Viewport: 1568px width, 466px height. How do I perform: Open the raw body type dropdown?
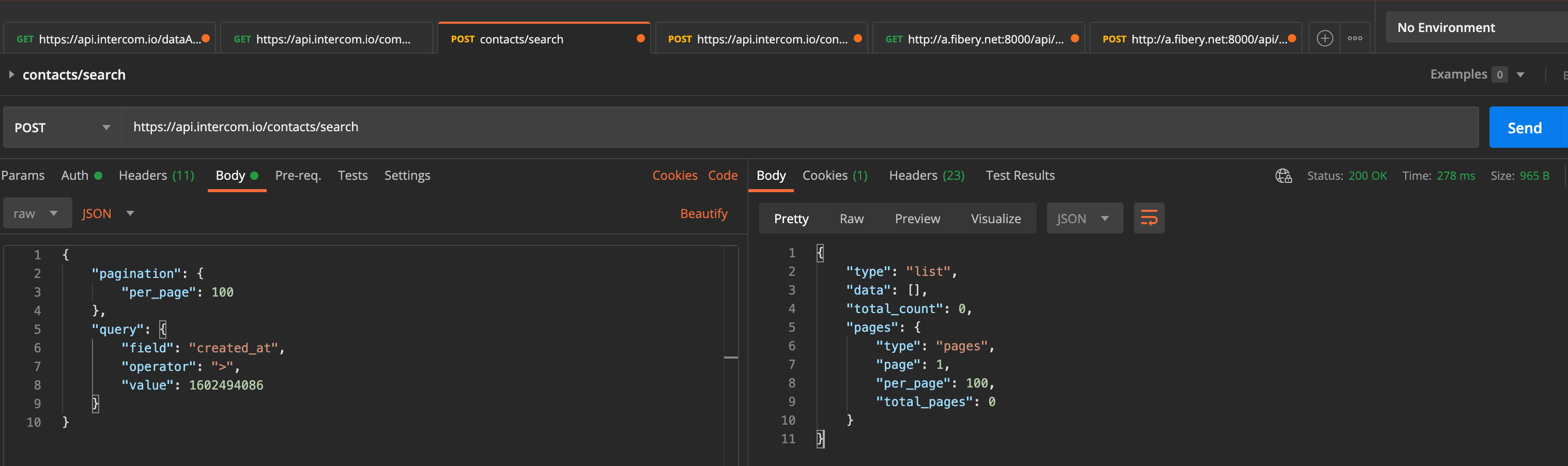click(x=37, y=213)
